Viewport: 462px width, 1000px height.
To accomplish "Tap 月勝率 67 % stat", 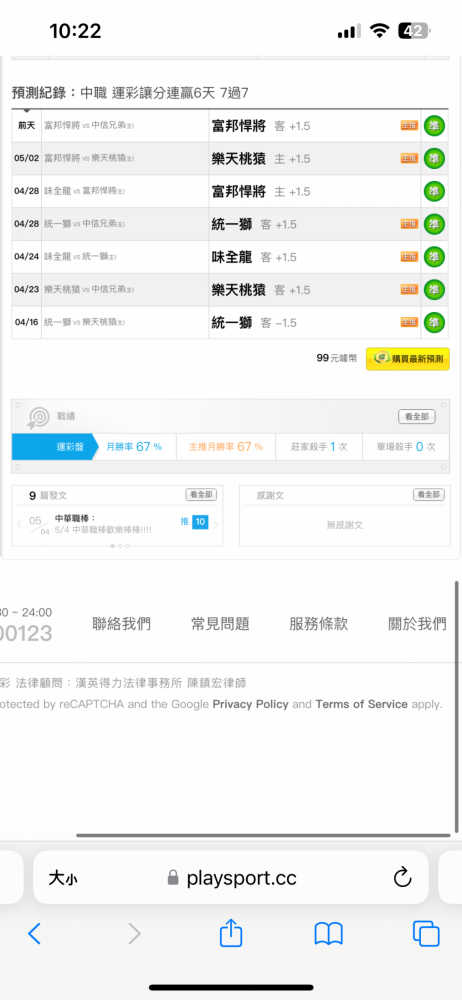I will pos(134,447).
